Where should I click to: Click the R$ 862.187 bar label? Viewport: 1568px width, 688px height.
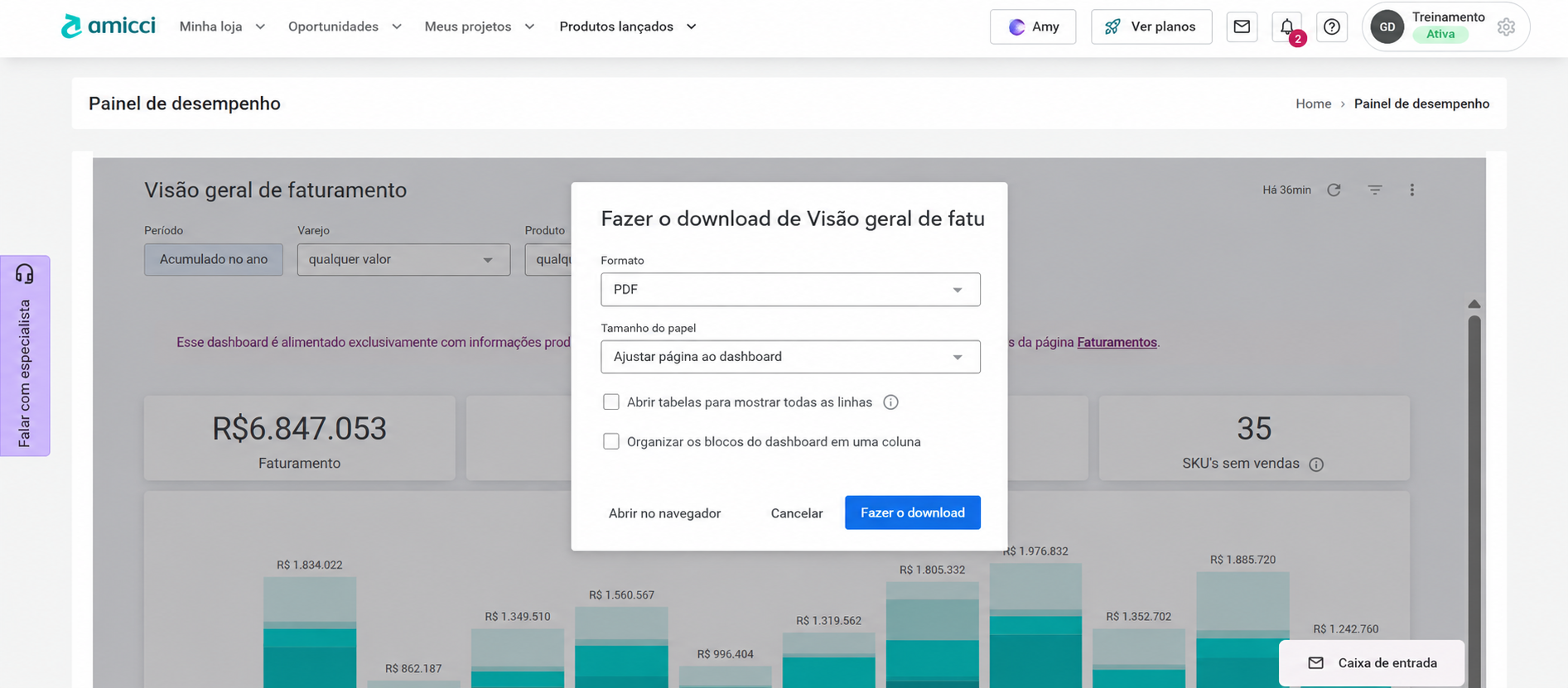tap(413, 669)
